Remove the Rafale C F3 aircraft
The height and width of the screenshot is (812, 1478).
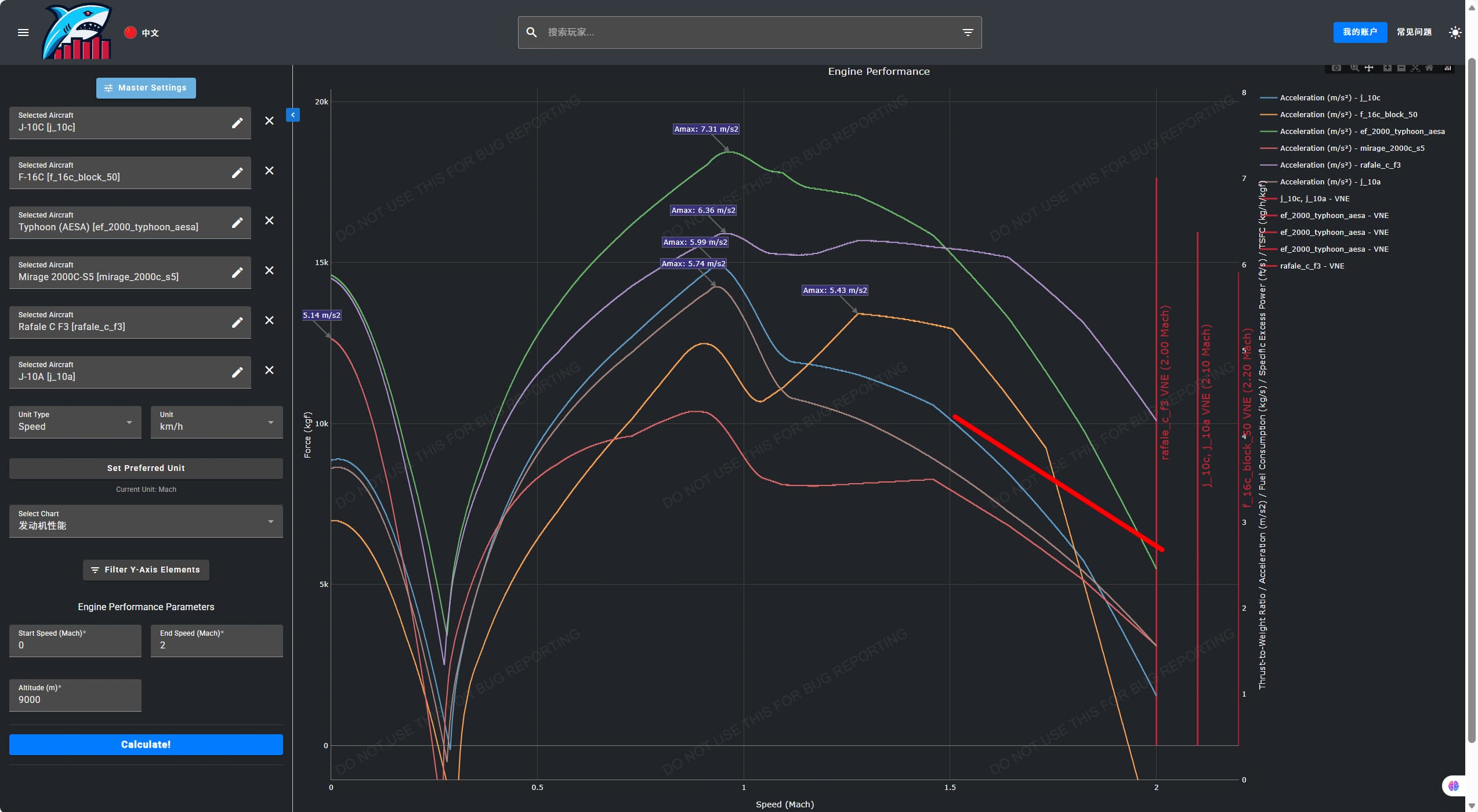coord(269,320)
